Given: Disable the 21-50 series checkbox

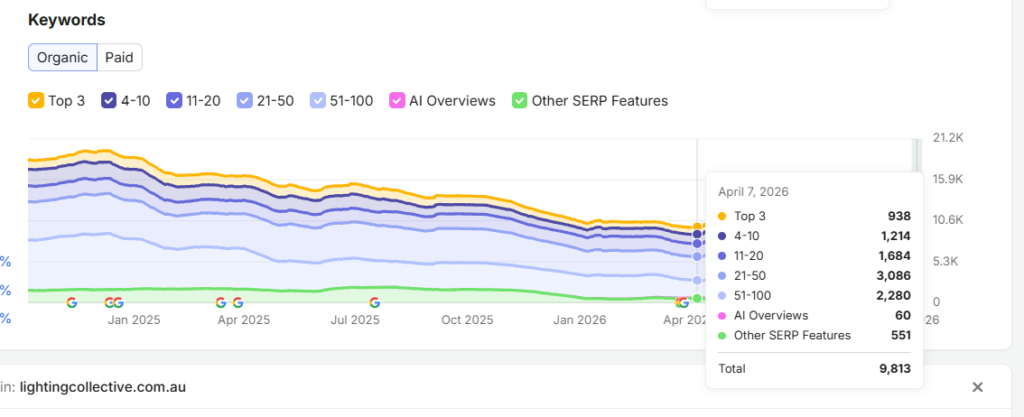Looking at the screenshot, I should [x=244, y=101].
